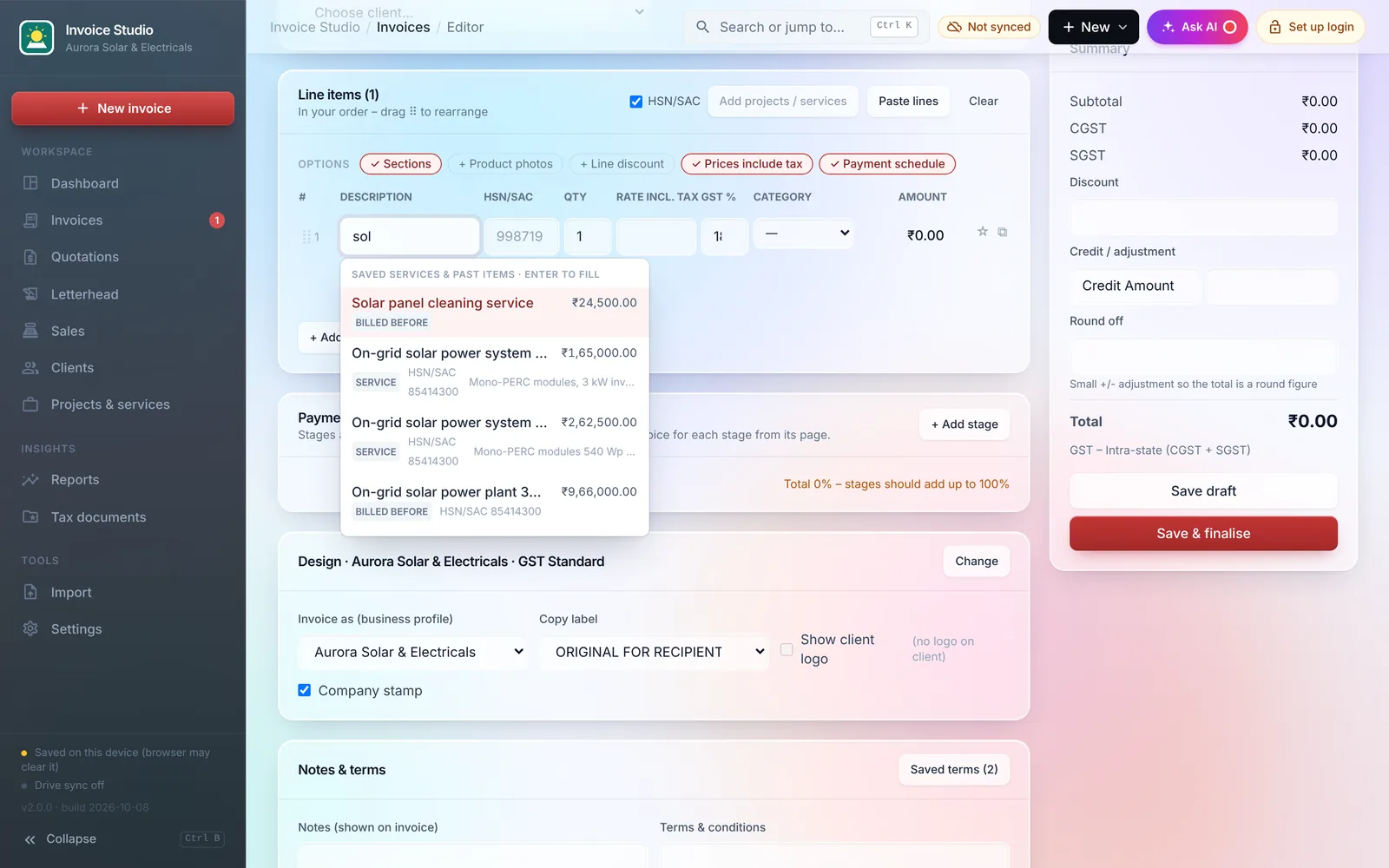
Task: Open the Choose client dropdown
Action: 479,12
